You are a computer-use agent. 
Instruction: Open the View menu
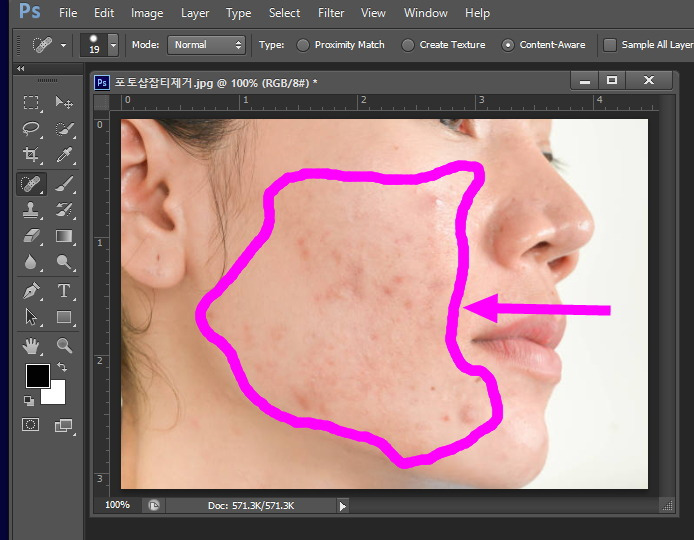[x=373, y=13]
